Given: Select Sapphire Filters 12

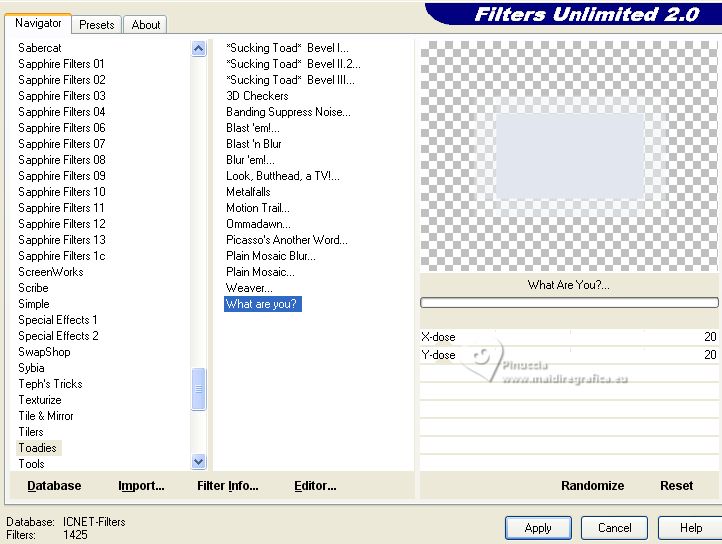Looking at the screenshot, I should coord(62,224).
